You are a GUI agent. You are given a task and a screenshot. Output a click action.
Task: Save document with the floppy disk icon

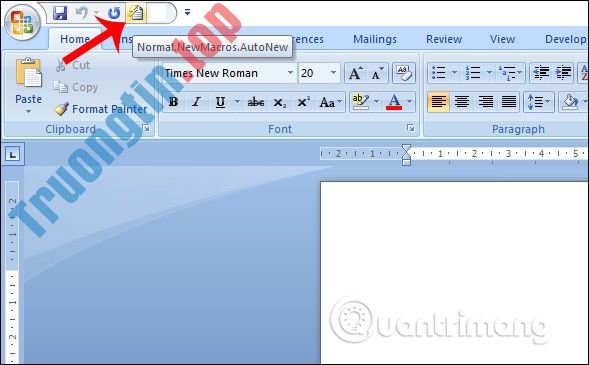60,13
